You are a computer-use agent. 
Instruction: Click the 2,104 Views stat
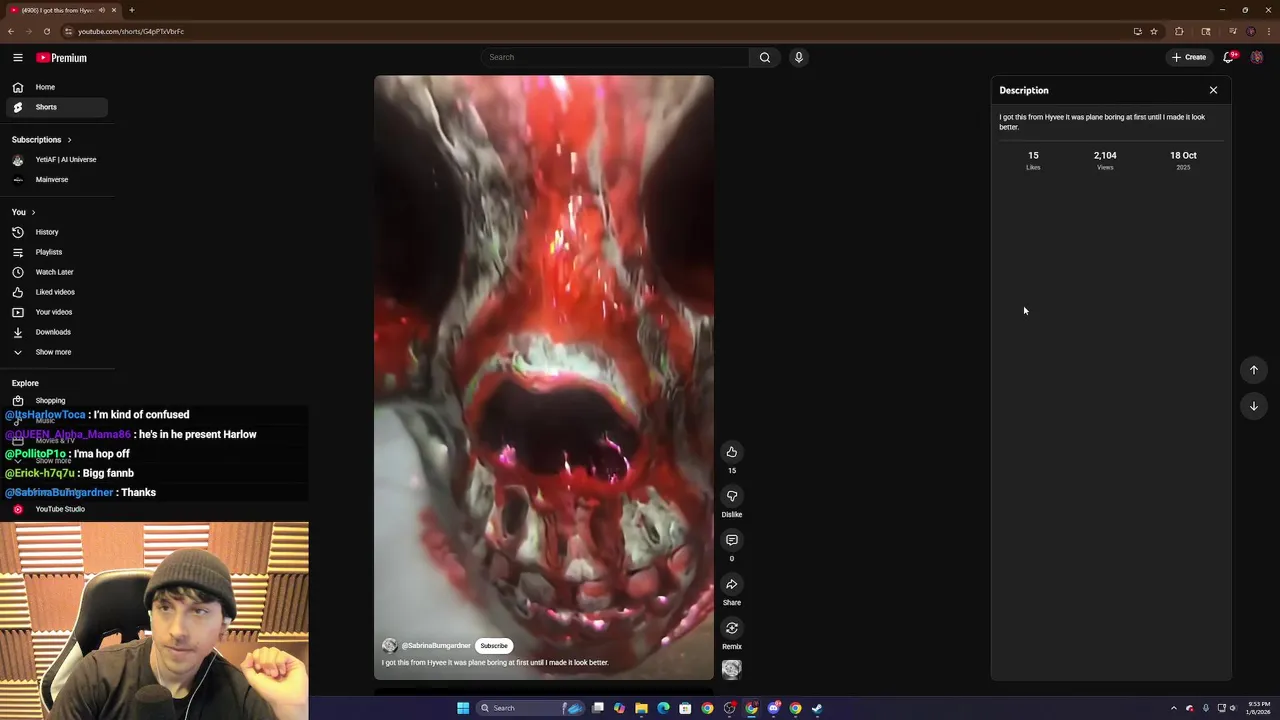coord(1105,160)
